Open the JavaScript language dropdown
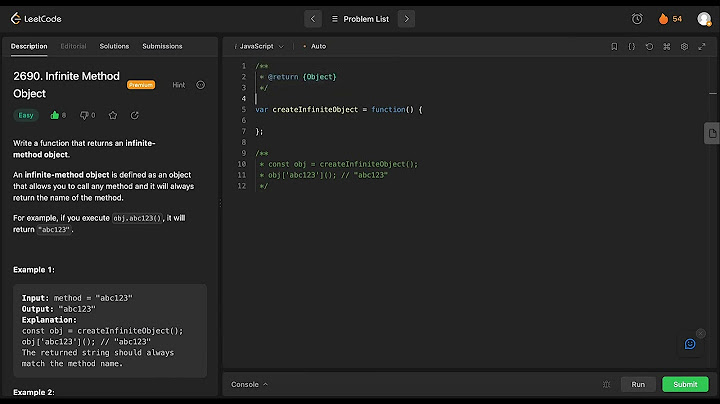Viewport: 720px width, 404px height. click(259, 46)
